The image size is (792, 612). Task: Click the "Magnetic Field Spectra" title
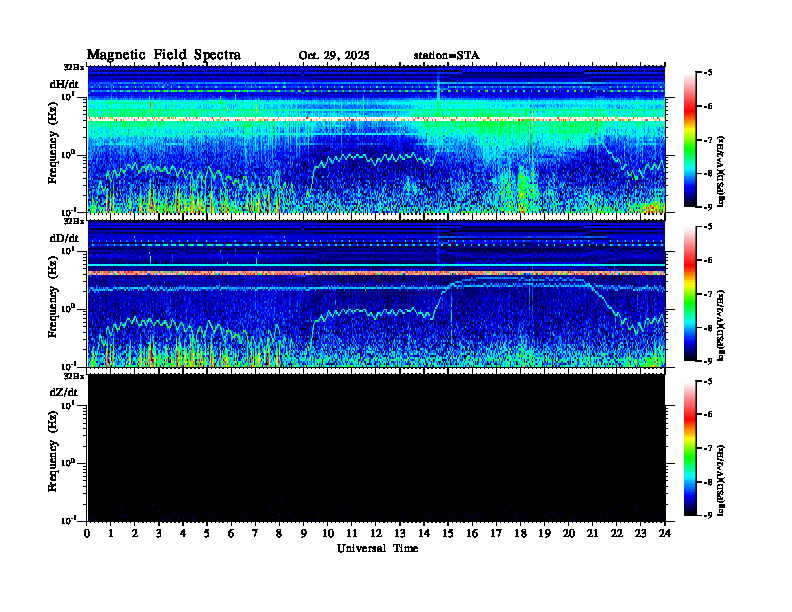tap(164, 55)
